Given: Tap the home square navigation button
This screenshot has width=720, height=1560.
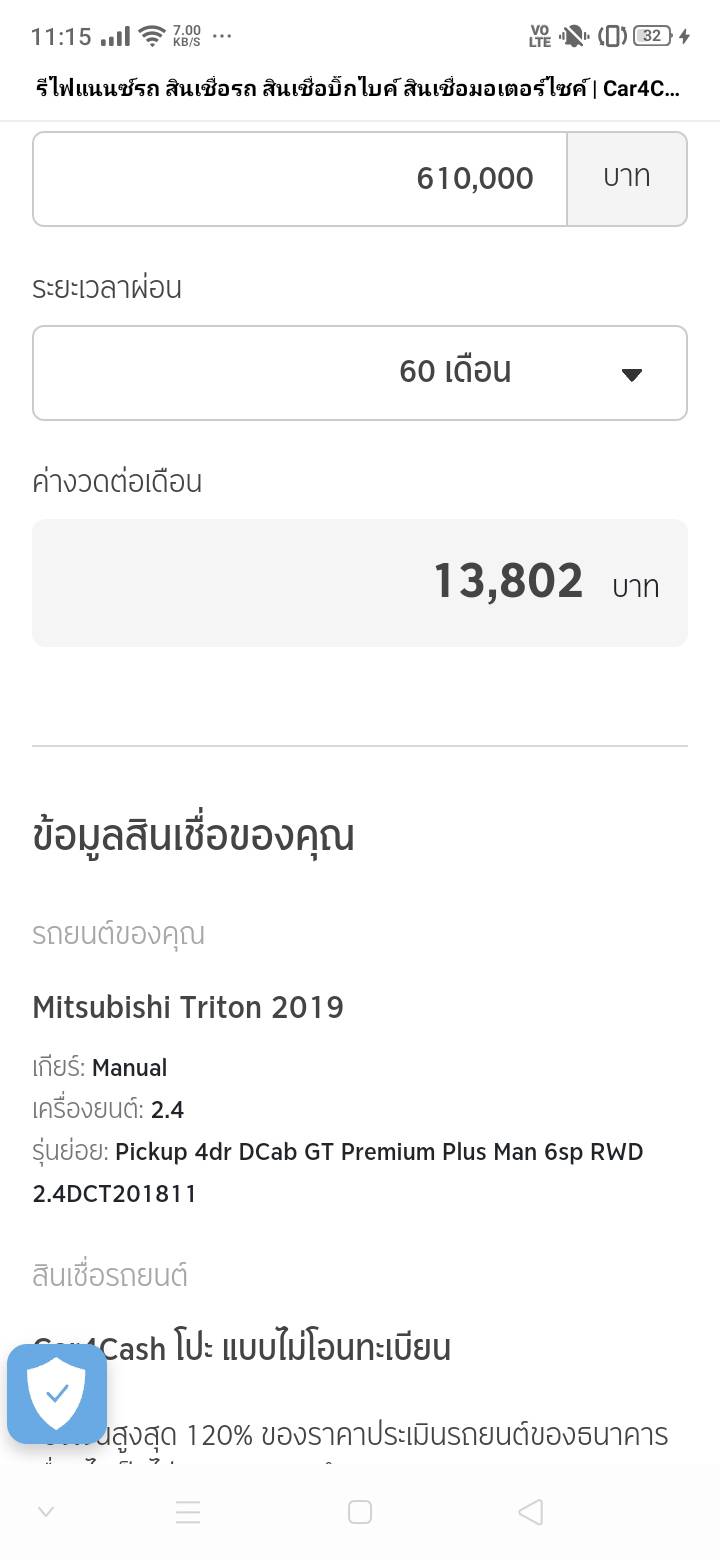Looking at the screenshot, I should click(x=360, y=1512).
